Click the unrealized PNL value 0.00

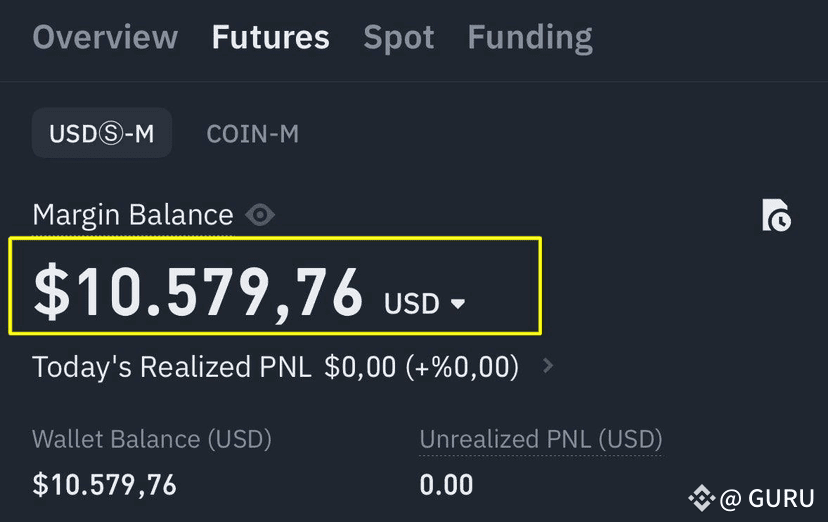[446, 485]
